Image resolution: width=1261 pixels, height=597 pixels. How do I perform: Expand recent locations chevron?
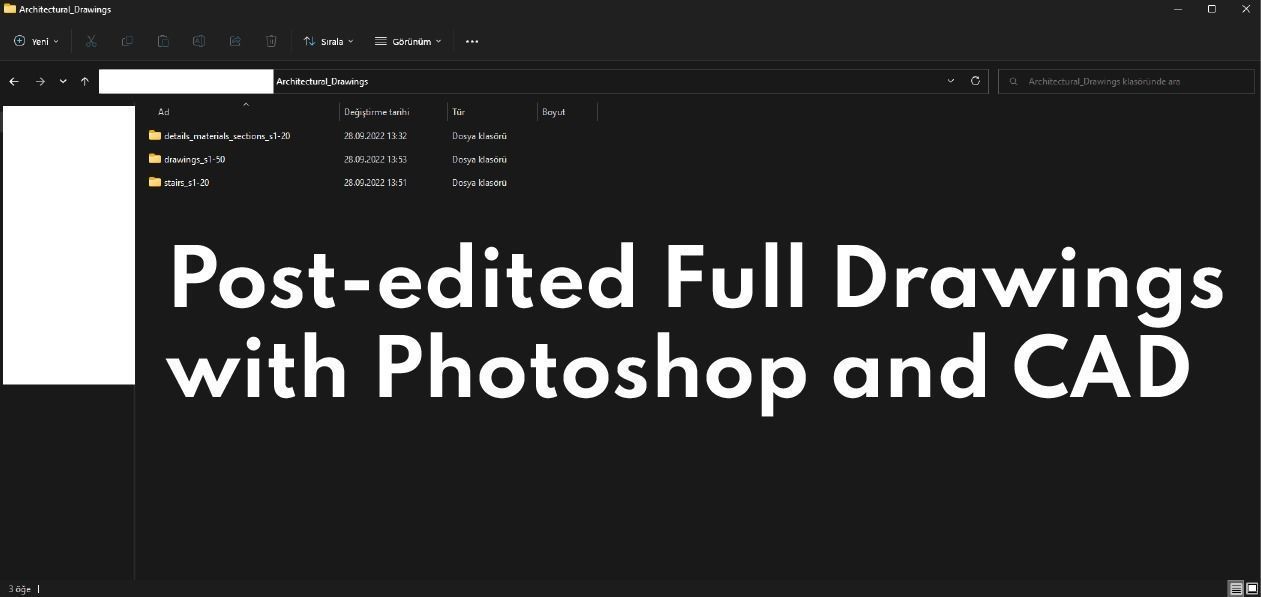click(63, 81)
